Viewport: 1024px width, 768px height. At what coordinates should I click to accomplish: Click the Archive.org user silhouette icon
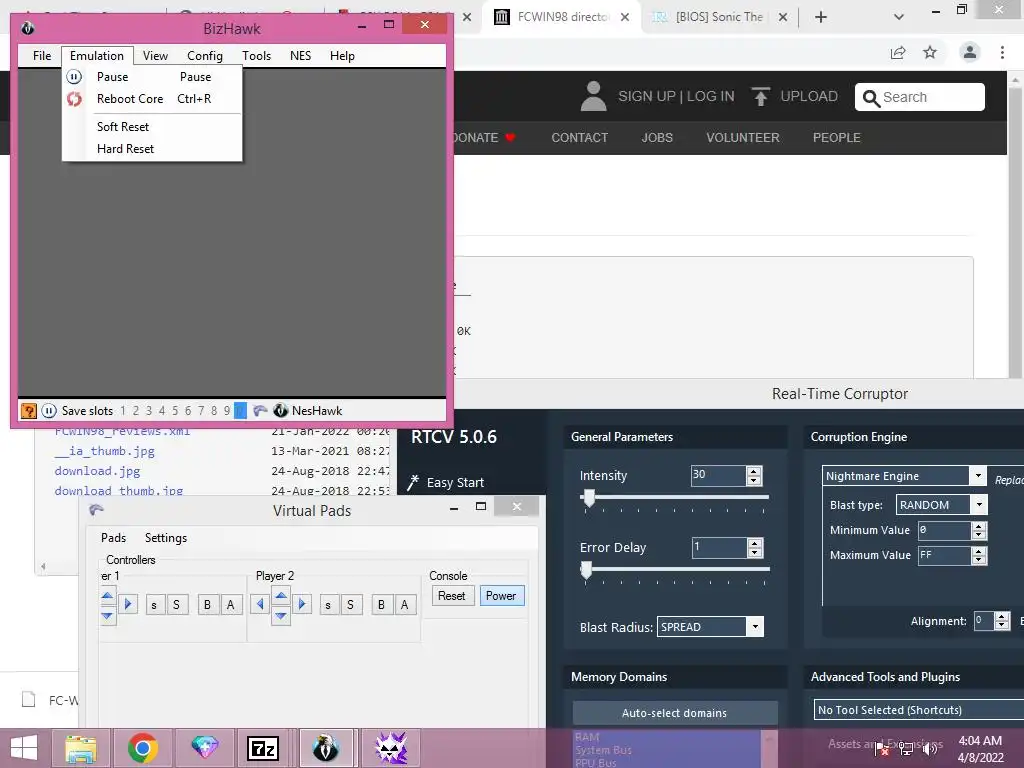[593, 96]
